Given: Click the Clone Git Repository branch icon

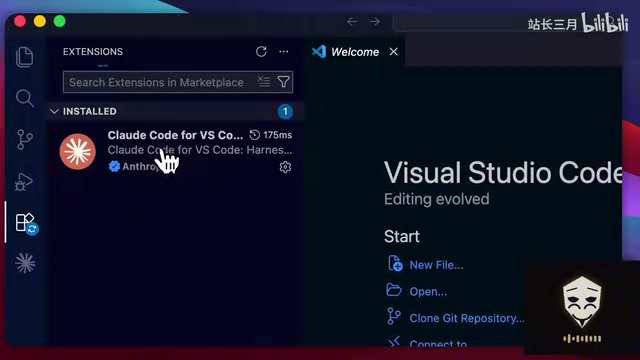Looking at the screenshot, I should pos(394,316).
